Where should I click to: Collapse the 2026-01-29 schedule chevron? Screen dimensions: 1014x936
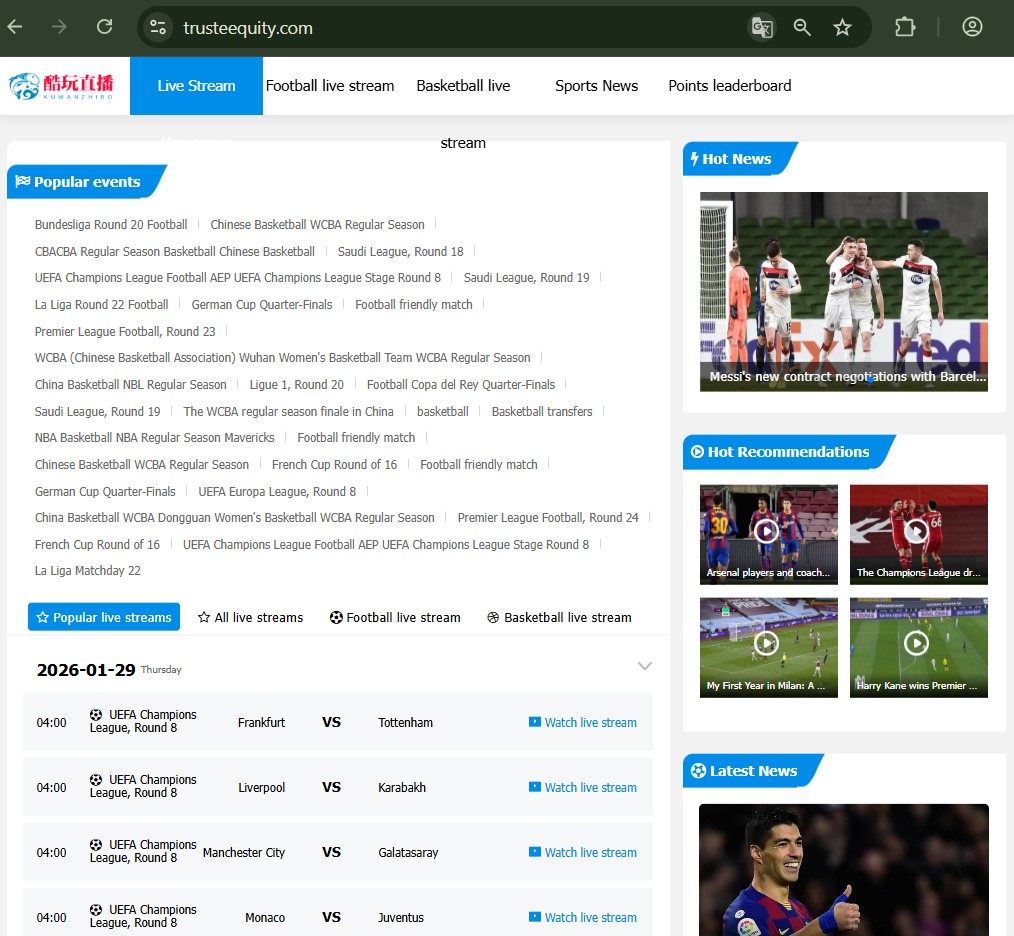[645, 666]
